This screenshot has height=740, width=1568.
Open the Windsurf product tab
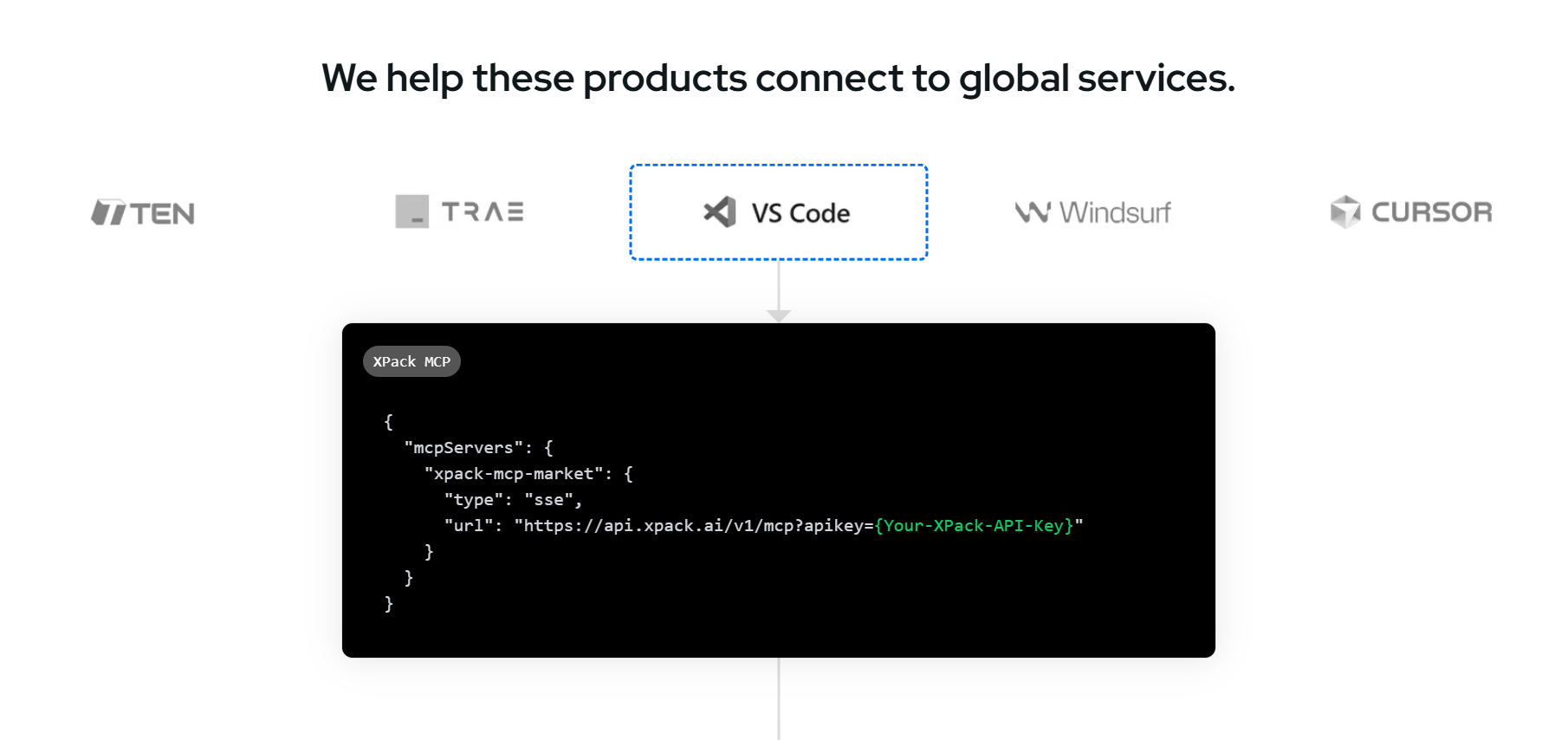tap(1092, 212)
